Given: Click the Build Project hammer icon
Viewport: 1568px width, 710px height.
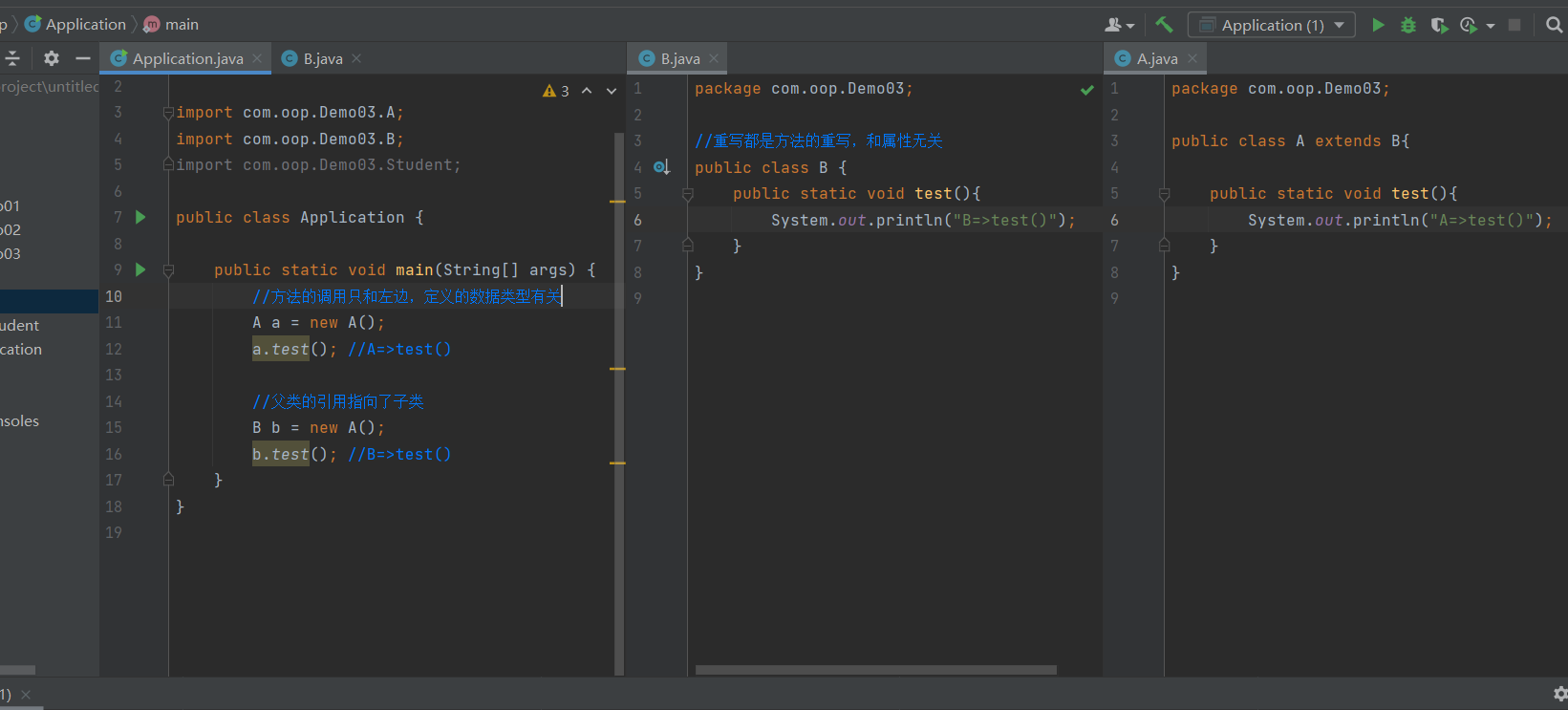Looking at the screenshot, I should coord(1164,25).
